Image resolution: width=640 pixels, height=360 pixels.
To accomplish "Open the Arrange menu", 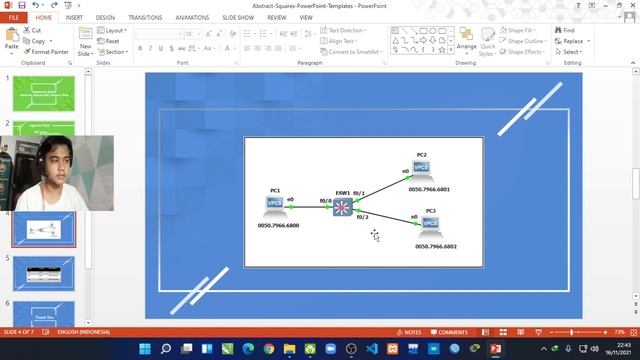I will coord(467,40).
